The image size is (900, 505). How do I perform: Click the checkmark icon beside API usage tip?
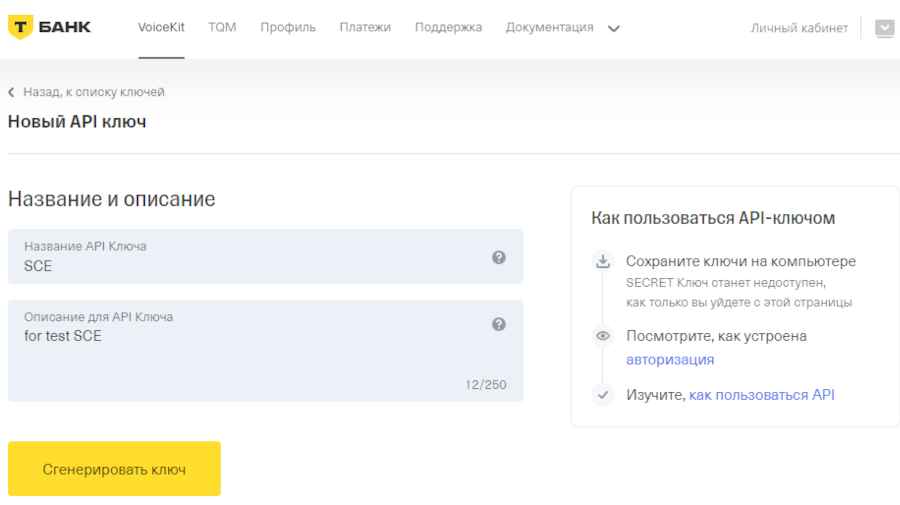pyautogui.click(x=602, y=395)
